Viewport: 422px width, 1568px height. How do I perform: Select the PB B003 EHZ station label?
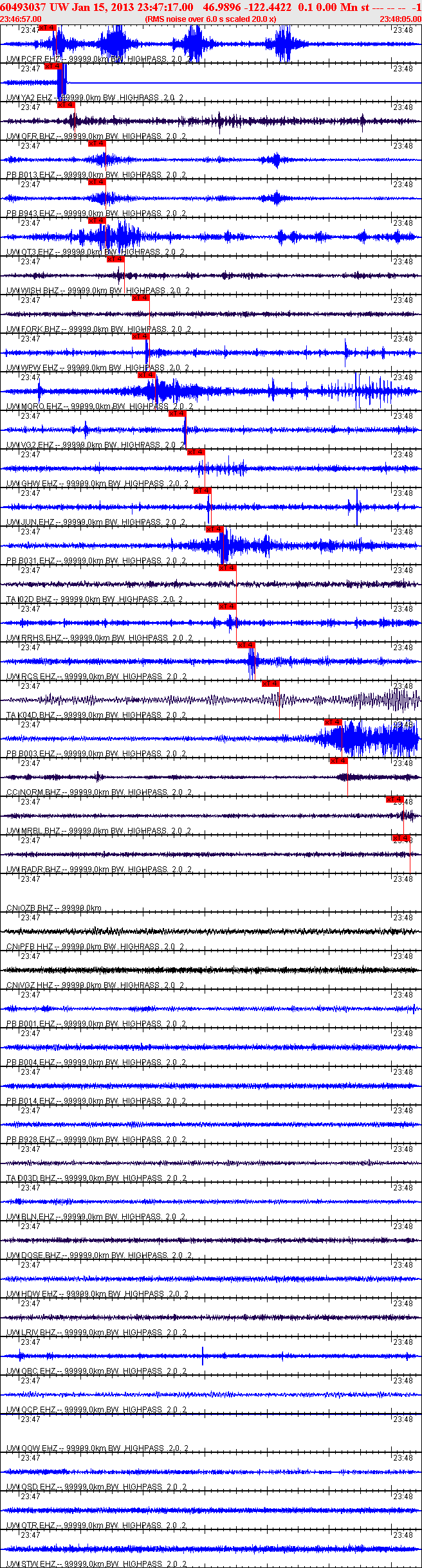(32, 754)
